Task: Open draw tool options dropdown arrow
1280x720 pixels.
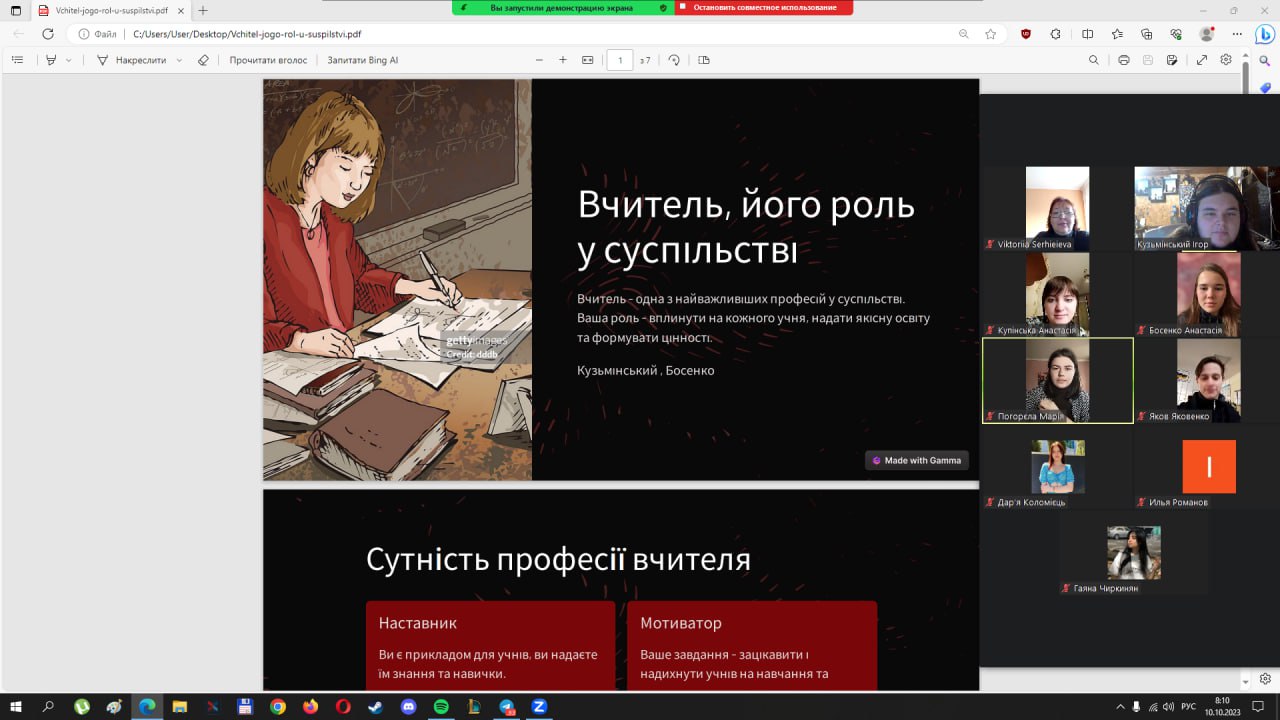Action: coord(180,60)
